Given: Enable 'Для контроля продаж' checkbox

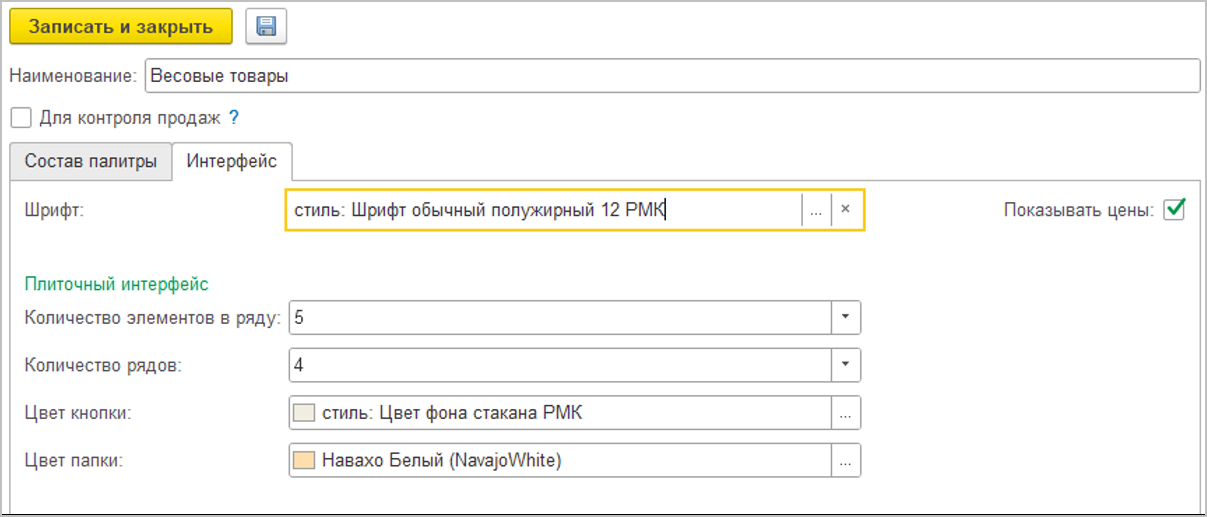Looking at the screenshot, I should click(21, 118).
